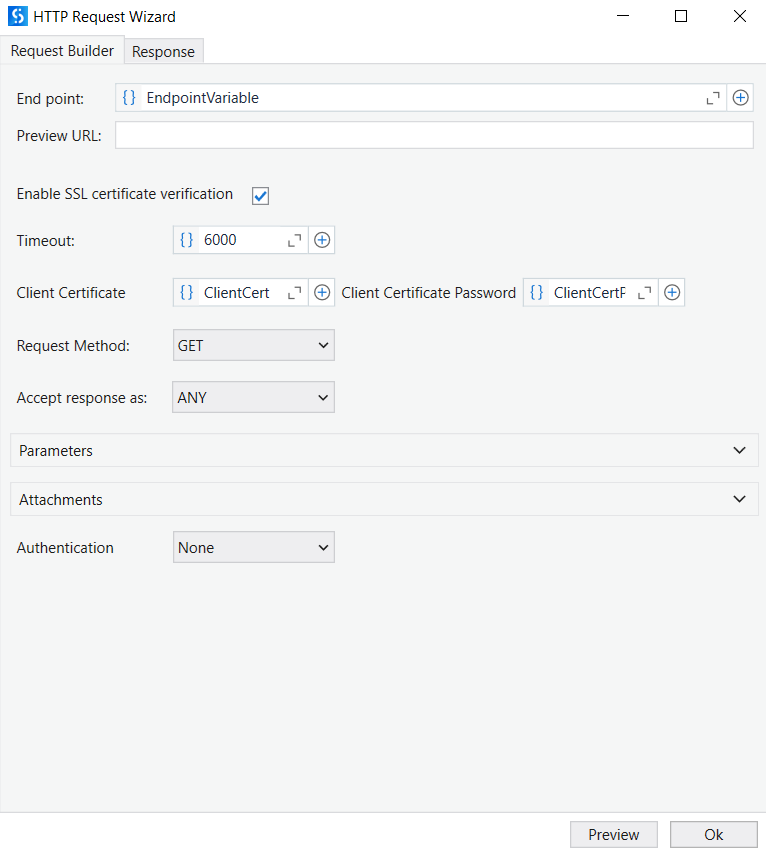Expand the End point field editor
This screenshot has width=766, height=858.
(x=713, y=98)
